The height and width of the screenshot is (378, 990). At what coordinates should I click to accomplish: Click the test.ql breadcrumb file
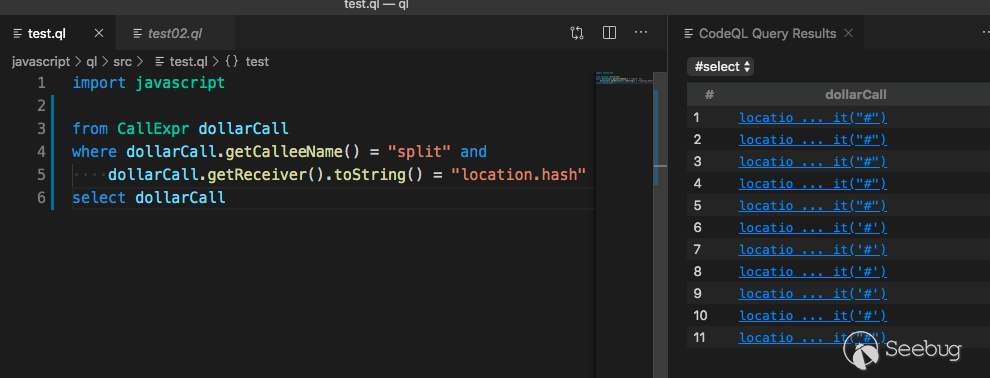[x=181, y=62]
